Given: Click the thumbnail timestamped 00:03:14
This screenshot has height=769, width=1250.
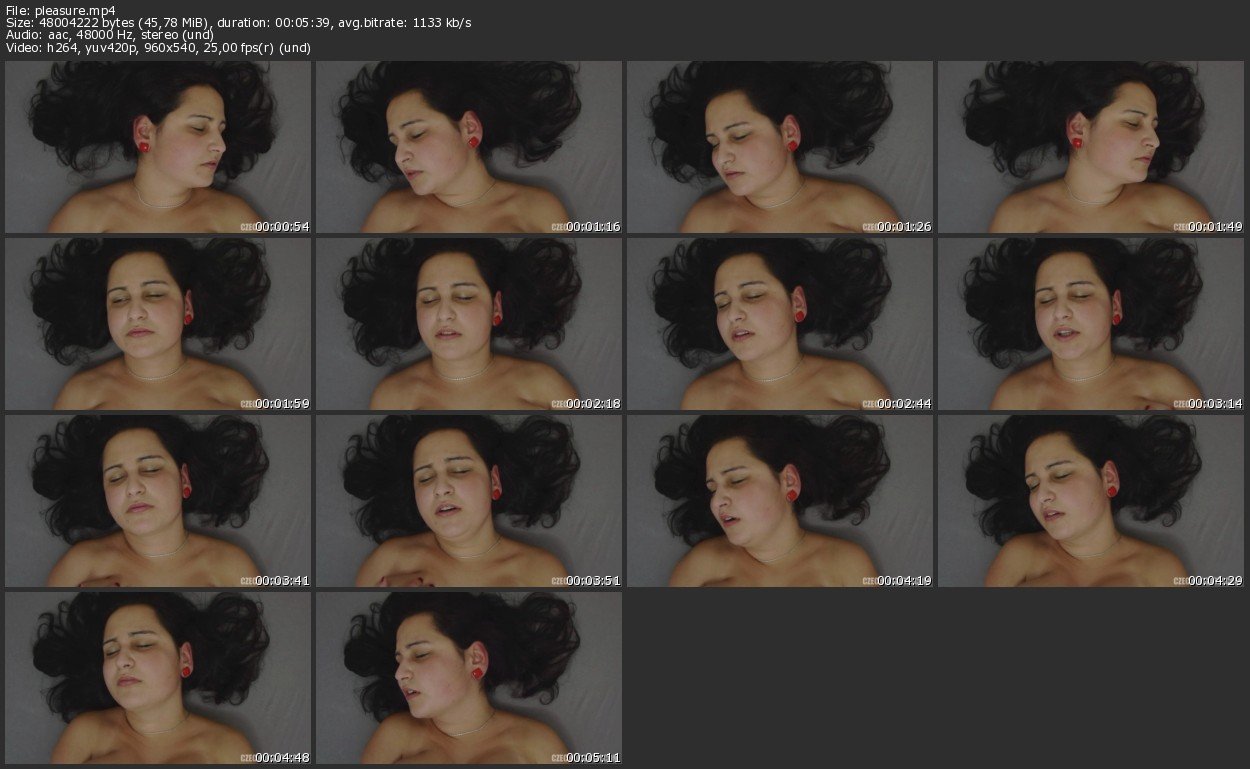Looking at the screenshot, I should 1091,324.
